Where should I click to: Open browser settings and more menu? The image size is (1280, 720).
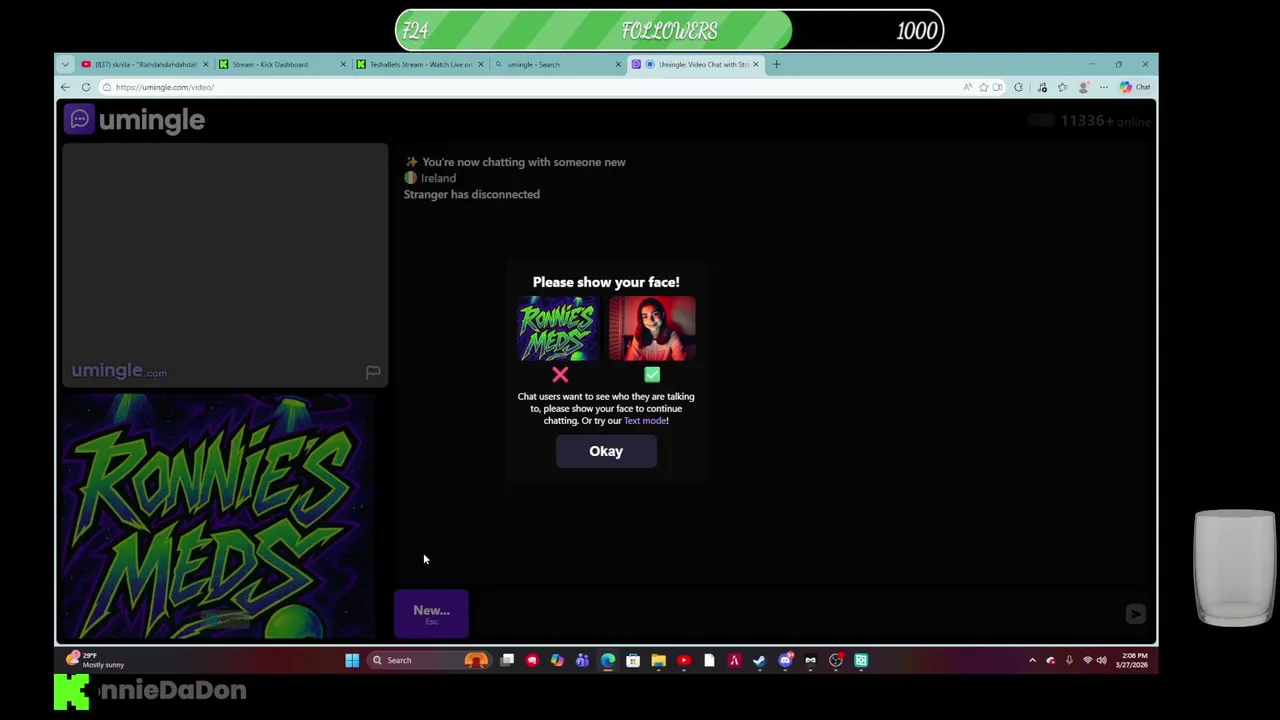point(1103,87)
